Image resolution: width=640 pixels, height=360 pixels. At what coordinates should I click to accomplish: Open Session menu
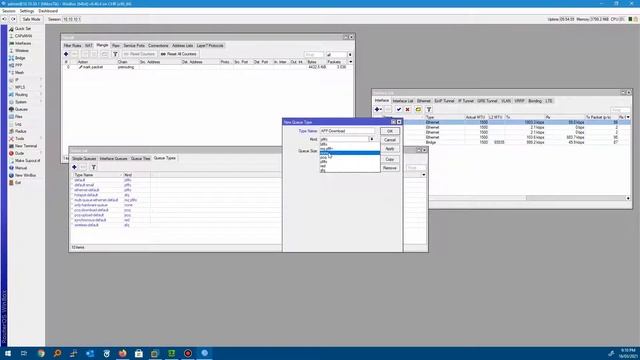tap(9, 11)
